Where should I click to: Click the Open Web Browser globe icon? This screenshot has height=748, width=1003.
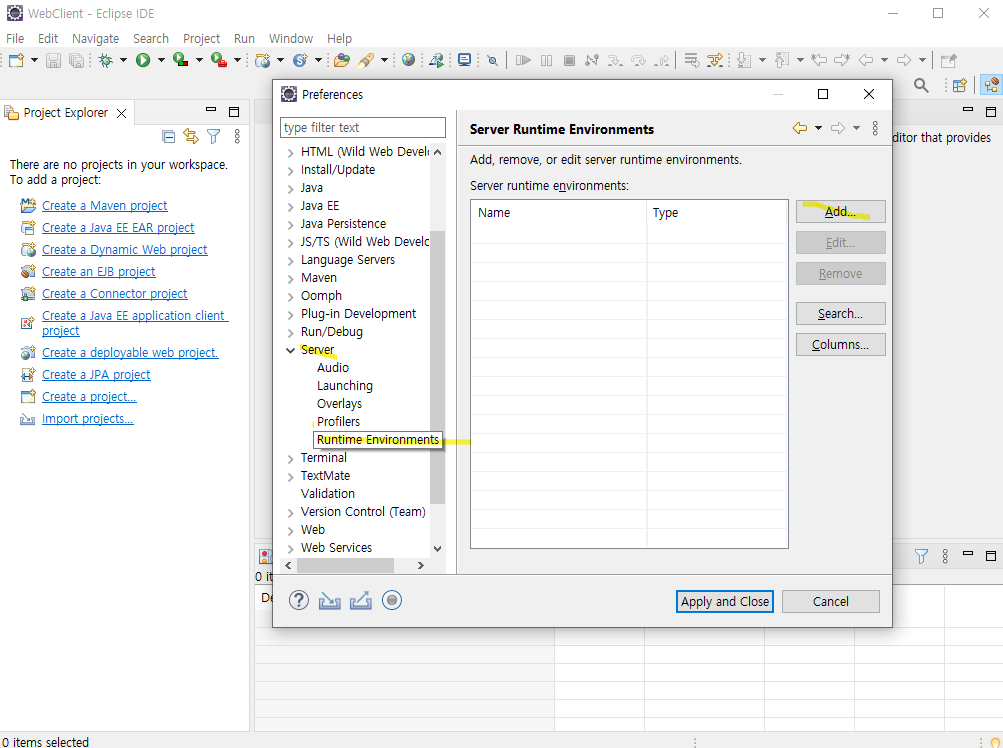click(x=409, y=60)
